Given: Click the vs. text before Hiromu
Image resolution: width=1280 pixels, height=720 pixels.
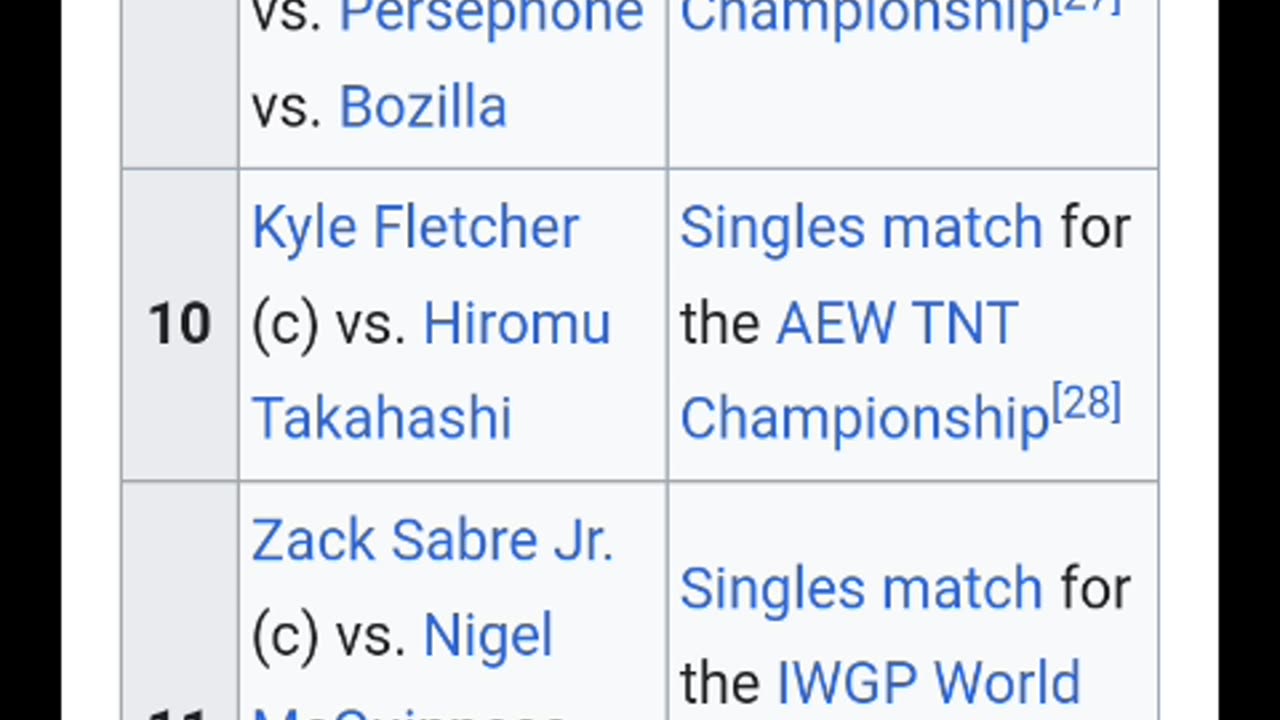Looking at the screenshot, I should point(370,324).
